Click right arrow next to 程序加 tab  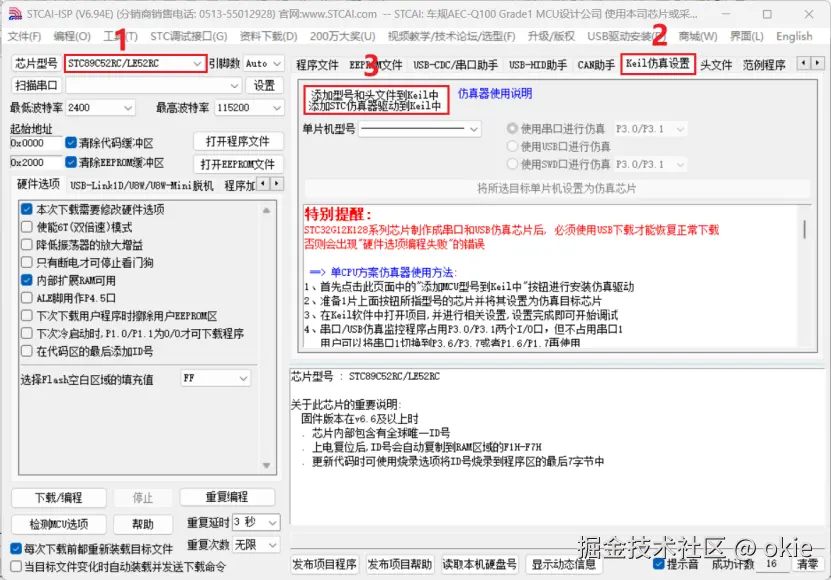(x=277, y=183)
